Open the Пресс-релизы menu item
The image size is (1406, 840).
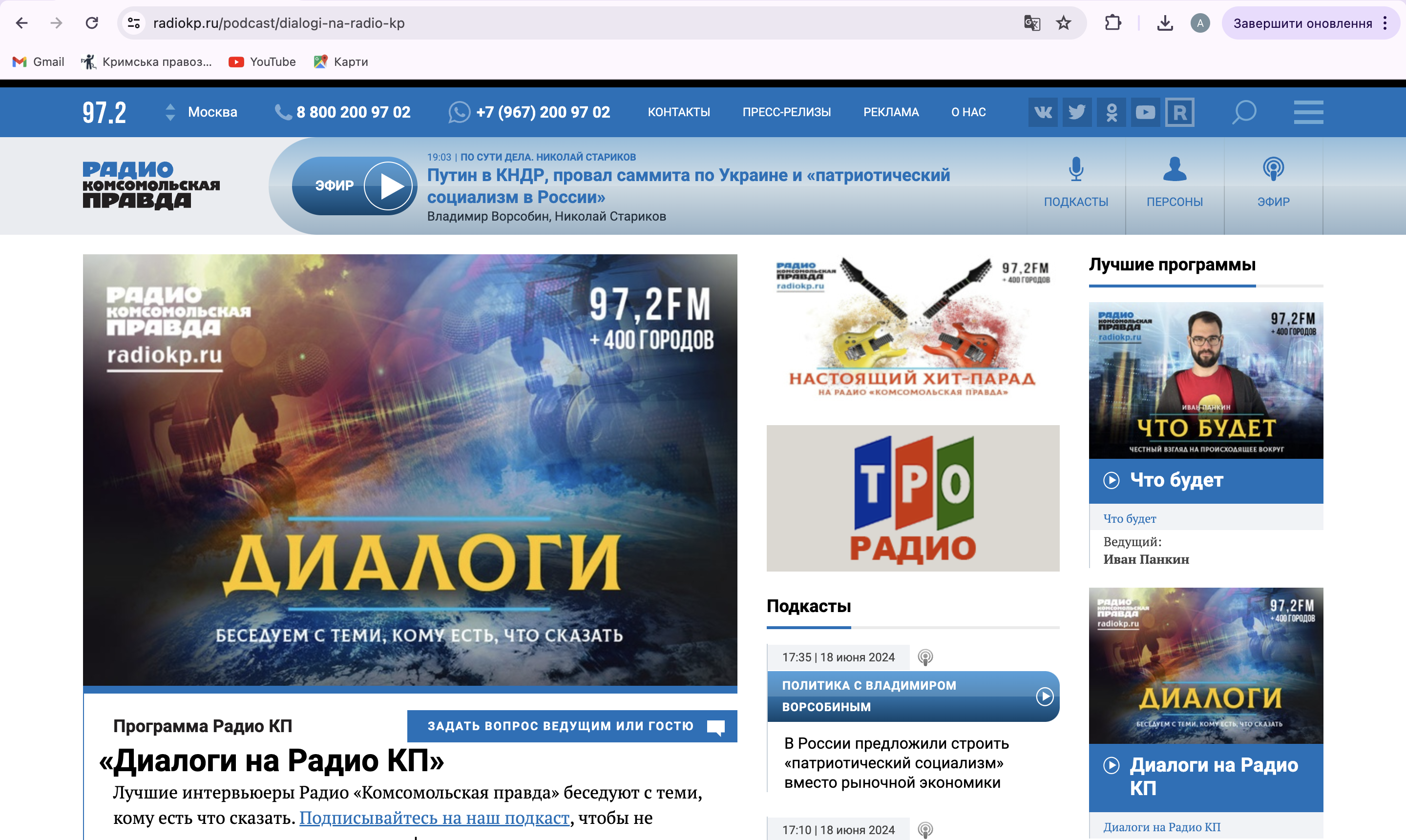click(787, 112)
